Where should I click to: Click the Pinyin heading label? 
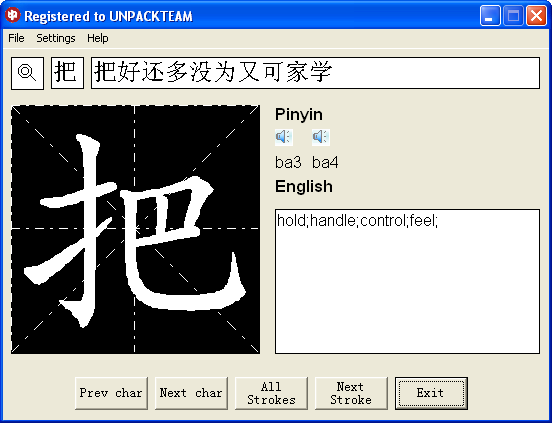coord(299,115)
